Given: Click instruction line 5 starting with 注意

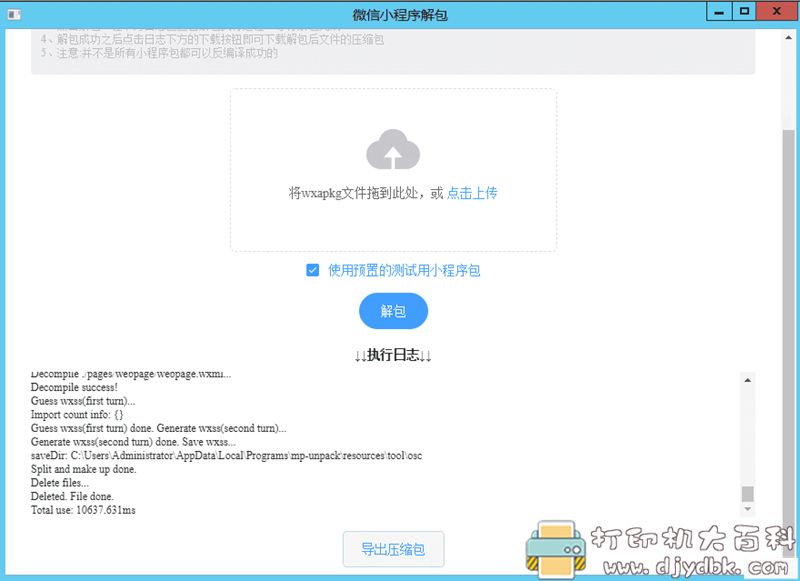Looking at the screenshot, I should (x=159, y=53).
